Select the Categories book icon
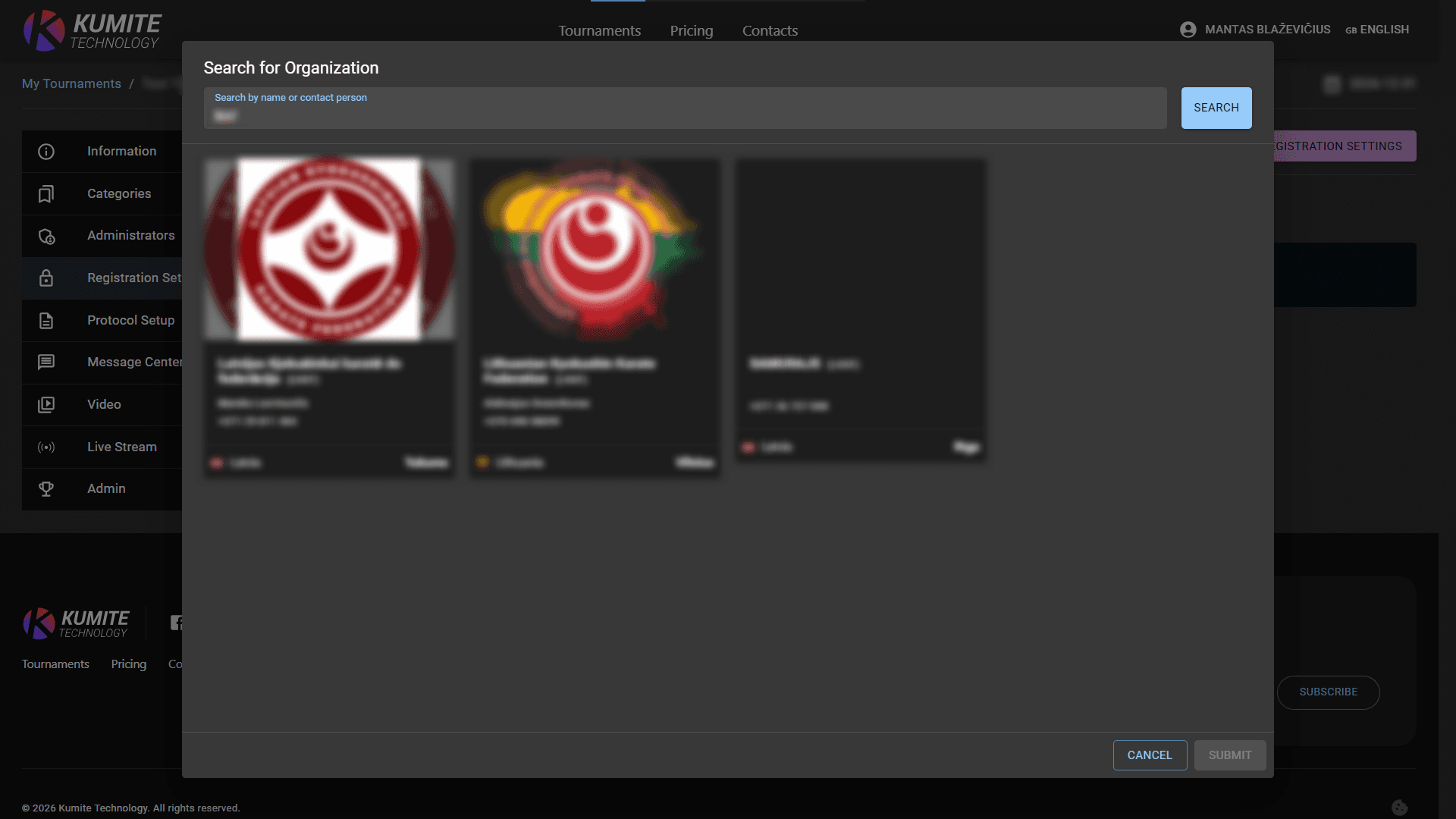The image size is (1456, 819). [46, 193]
